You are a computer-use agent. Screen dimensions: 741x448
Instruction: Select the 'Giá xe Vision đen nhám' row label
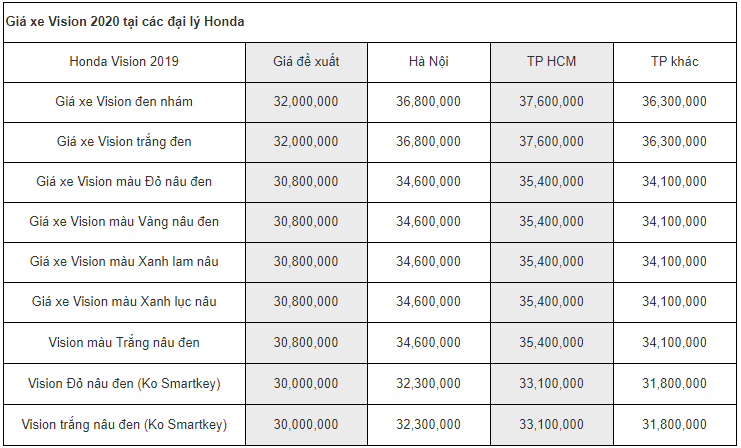click(124, 102)
